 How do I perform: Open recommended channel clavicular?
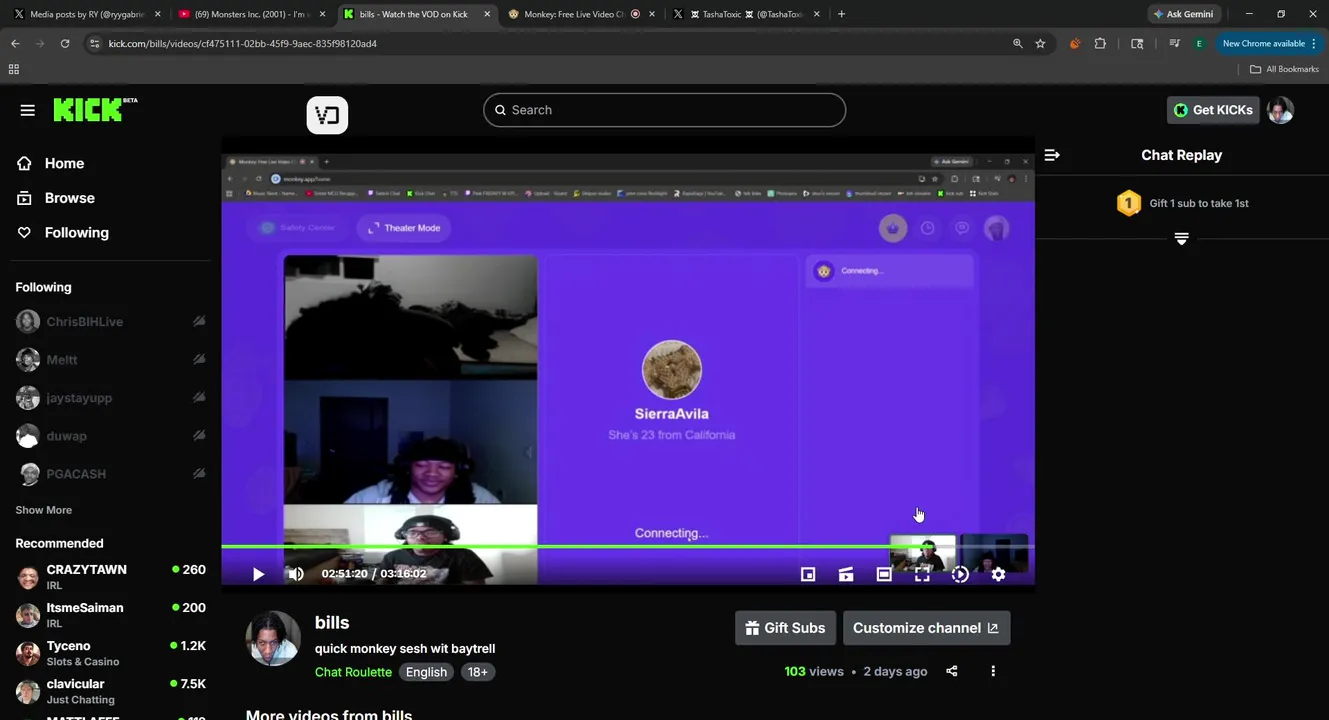pos(111,691)
